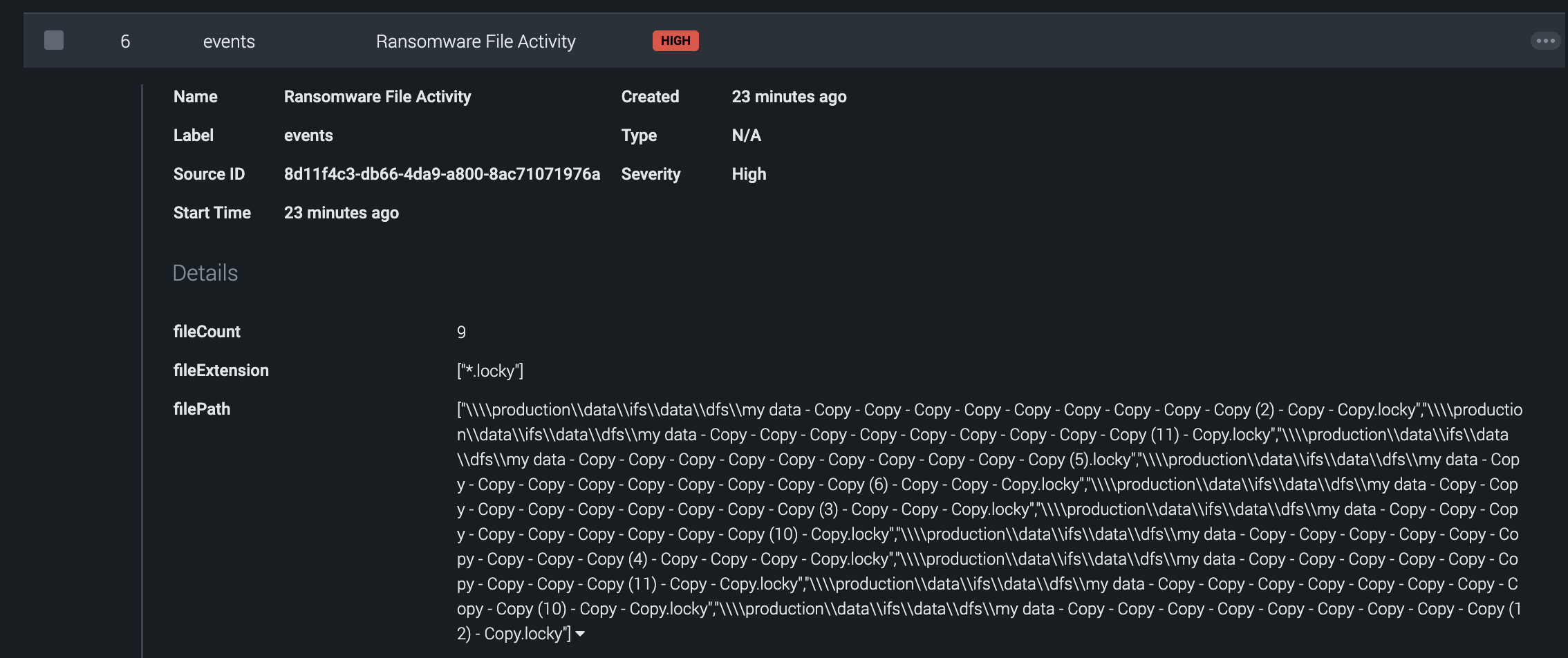Click the red HIGH severity badge

(675, 41)
